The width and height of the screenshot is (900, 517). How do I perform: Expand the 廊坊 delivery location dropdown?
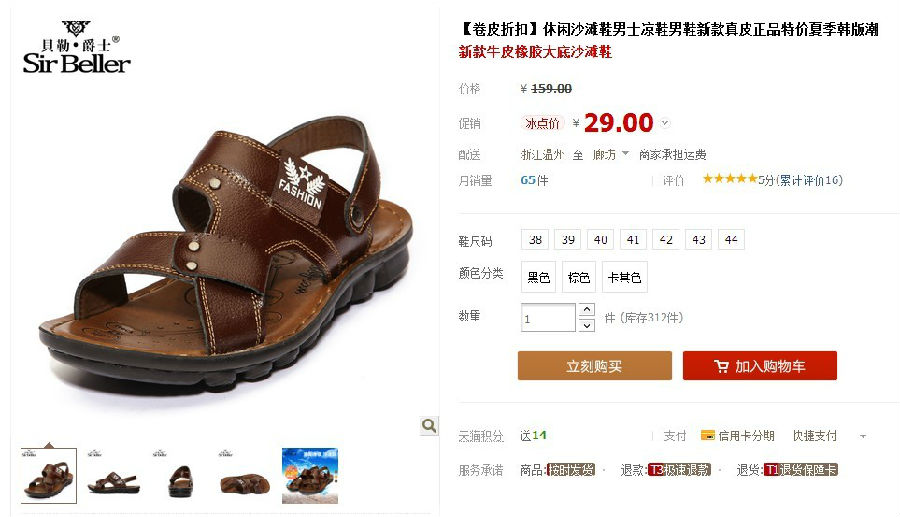(x=626, y=154)
